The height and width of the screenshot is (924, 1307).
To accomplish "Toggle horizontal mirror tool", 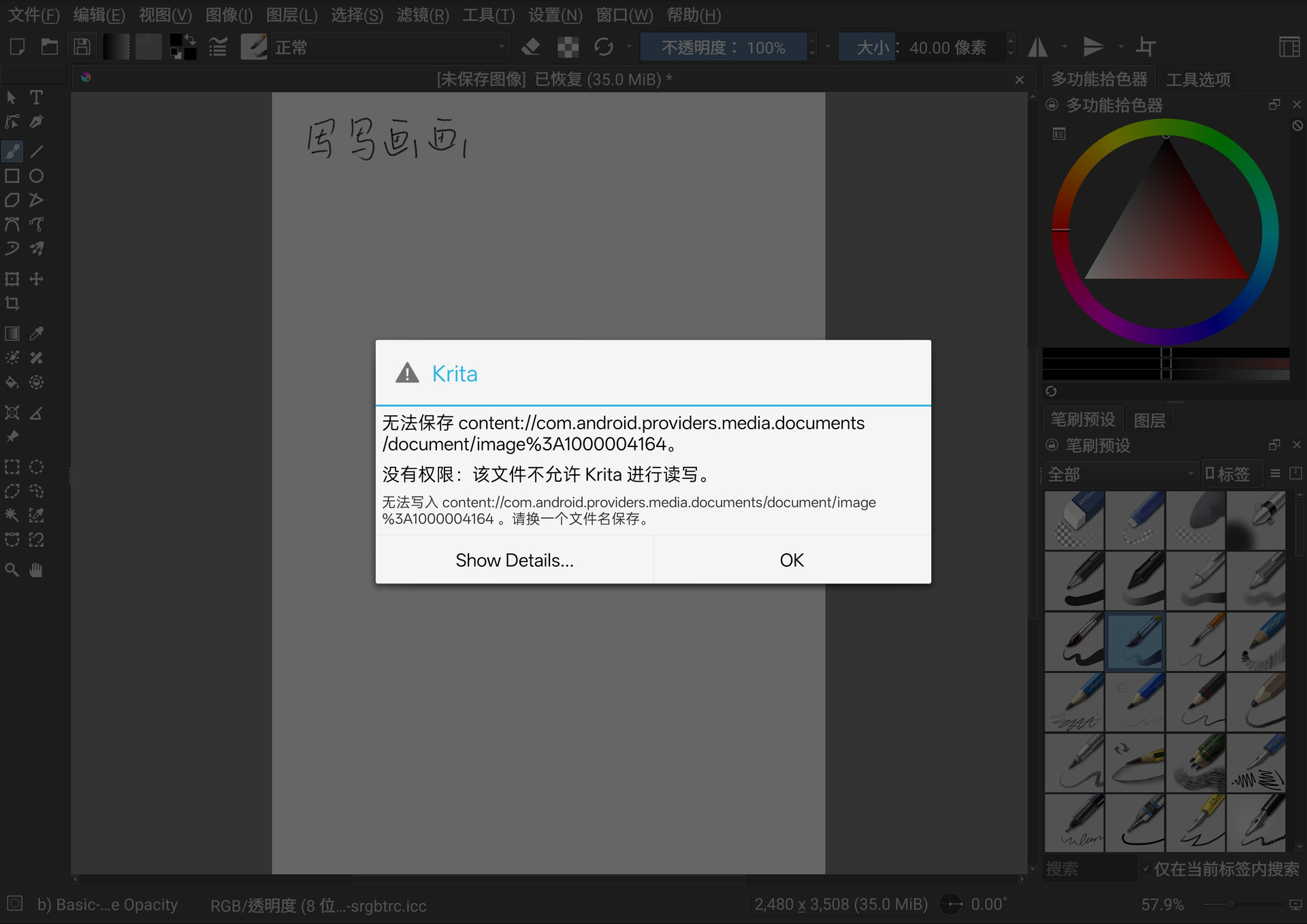I will (1037, 47).
